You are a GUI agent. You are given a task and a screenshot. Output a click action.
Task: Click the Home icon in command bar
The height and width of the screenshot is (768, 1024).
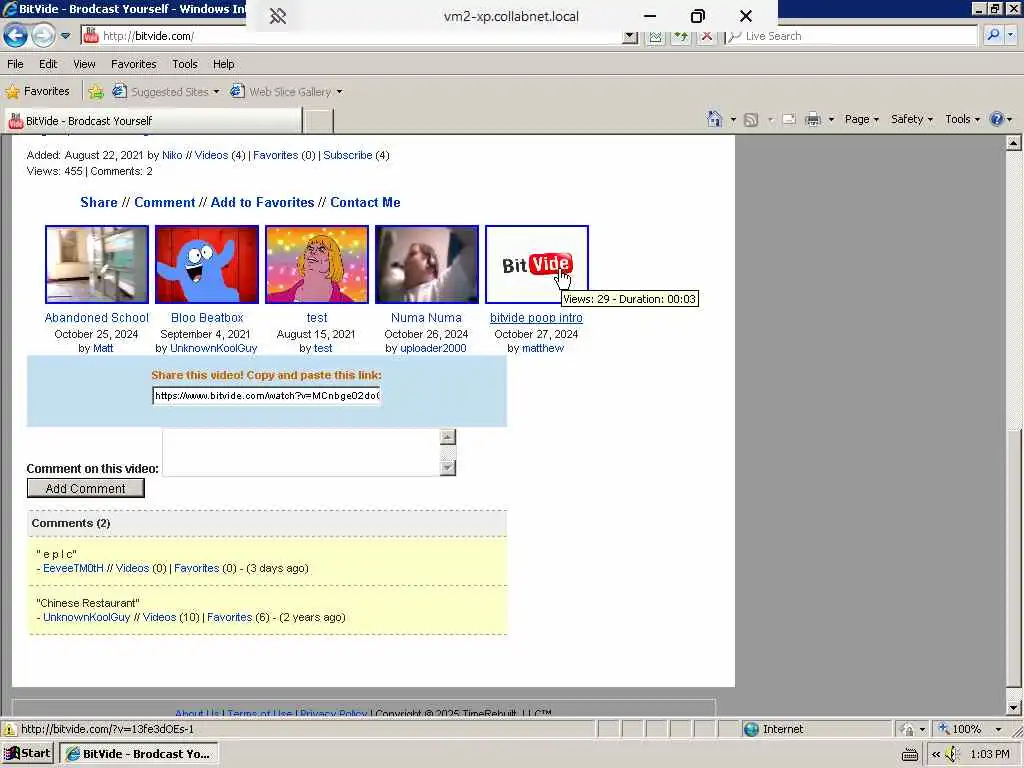point(714,119)
